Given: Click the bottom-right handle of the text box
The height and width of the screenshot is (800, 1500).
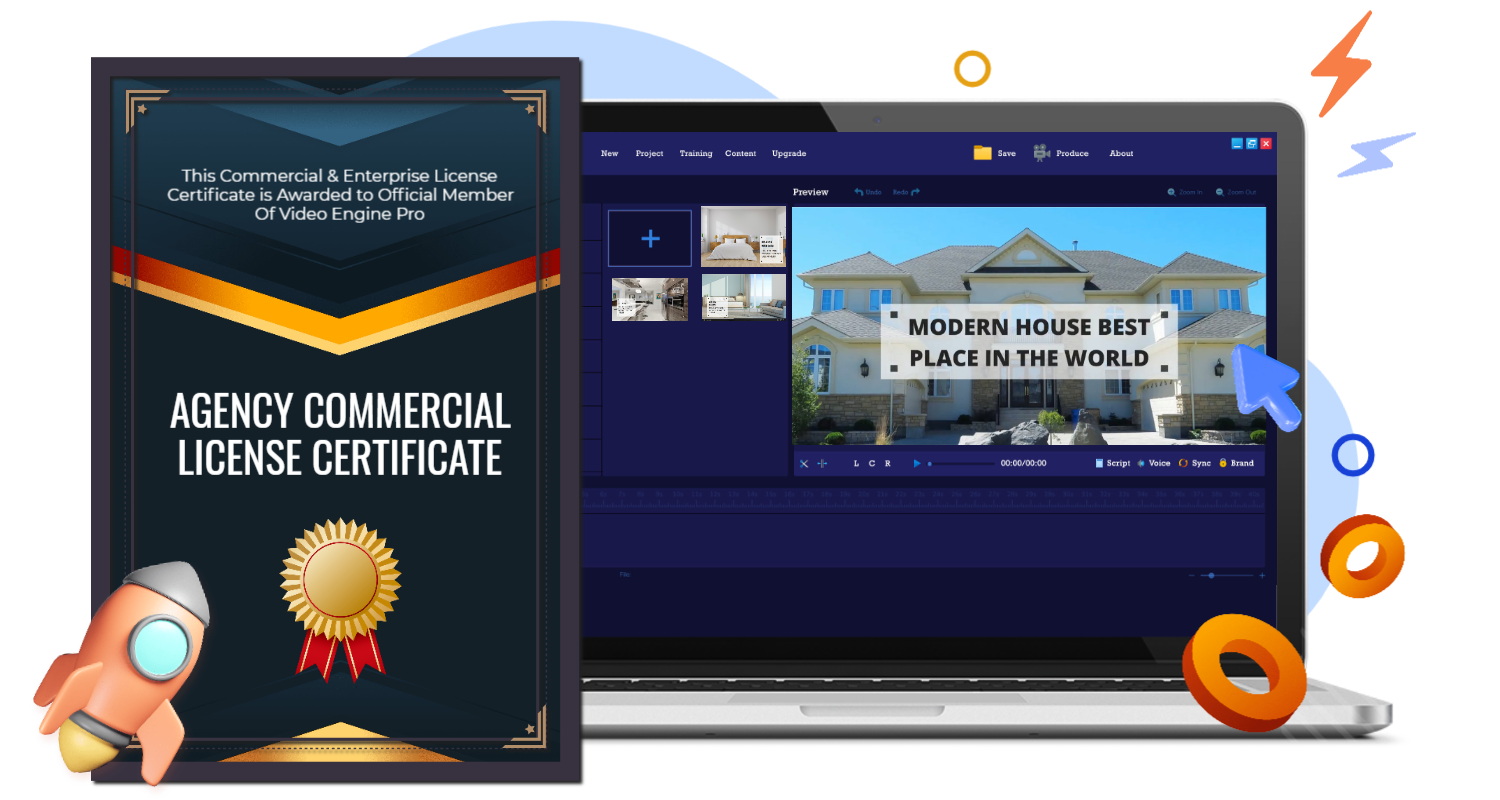Looking at the screenshot, I should point(1164,368).
